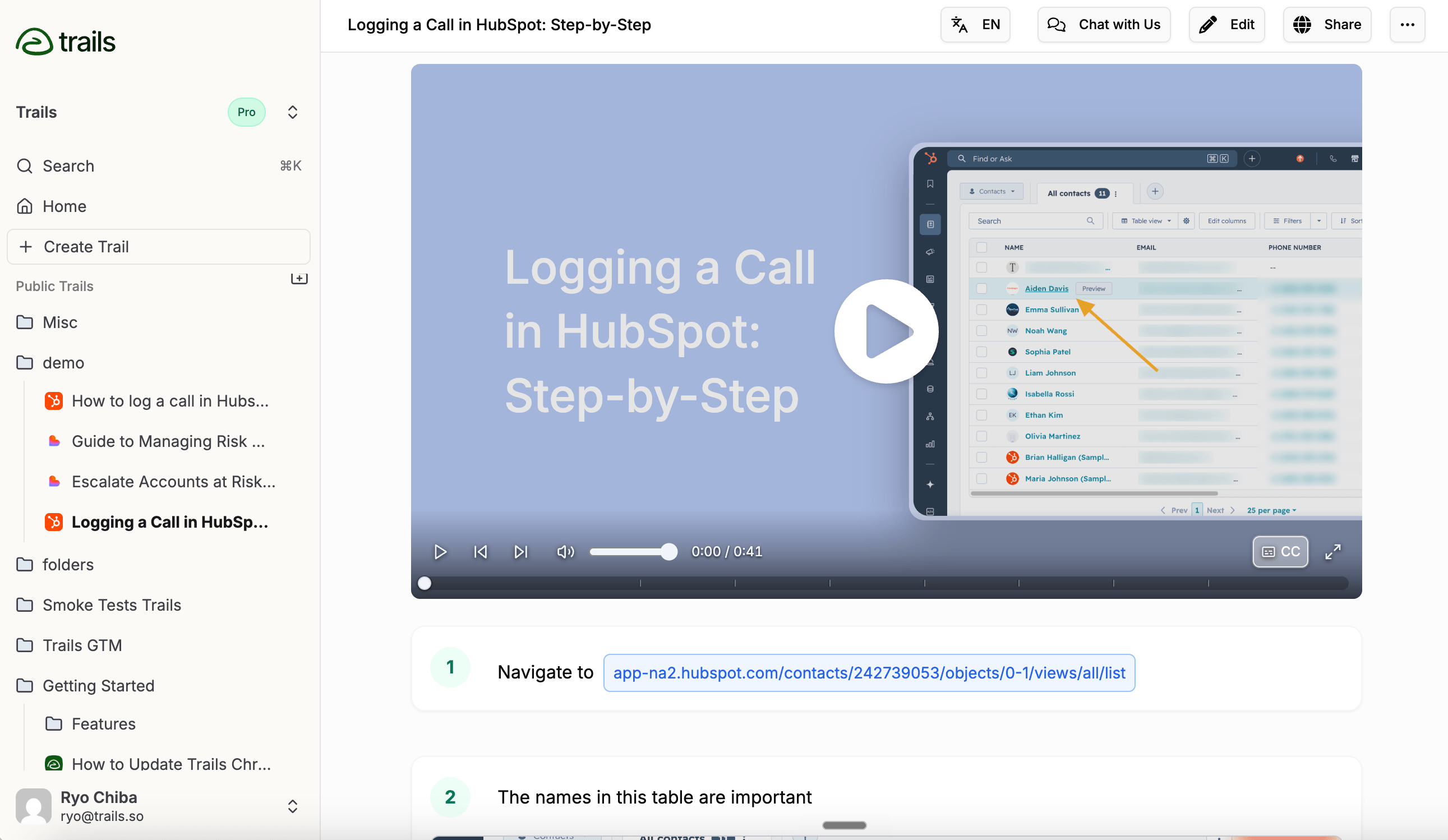1448x840 pixels.
Task: Click HubSpot icon beside Logging a Call trail
Action: tap(54, 521)
